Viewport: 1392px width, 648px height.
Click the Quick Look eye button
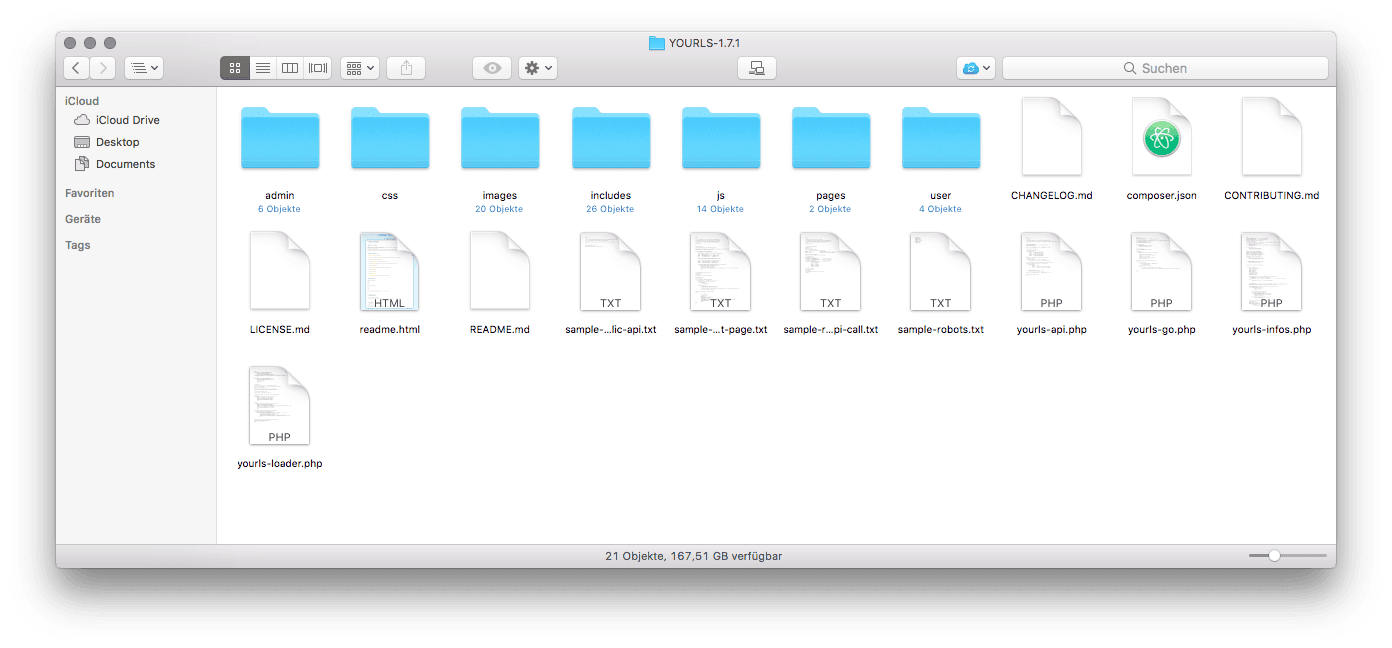(x=492, y=68)
